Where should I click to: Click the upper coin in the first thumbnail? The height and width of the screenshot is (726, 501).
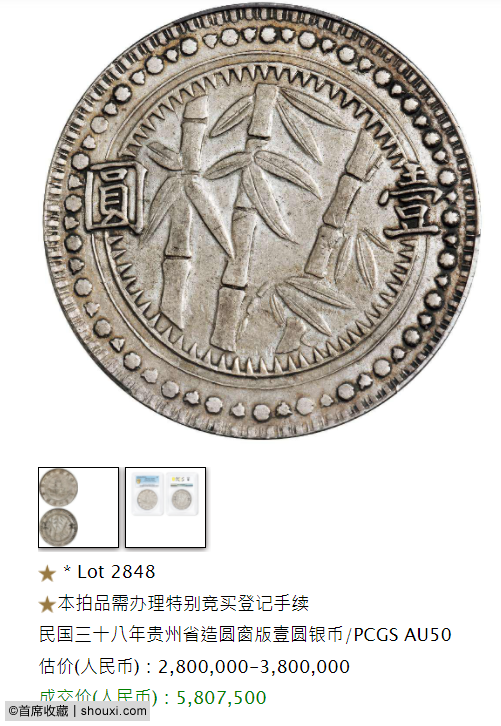click(x=59, y=487)
